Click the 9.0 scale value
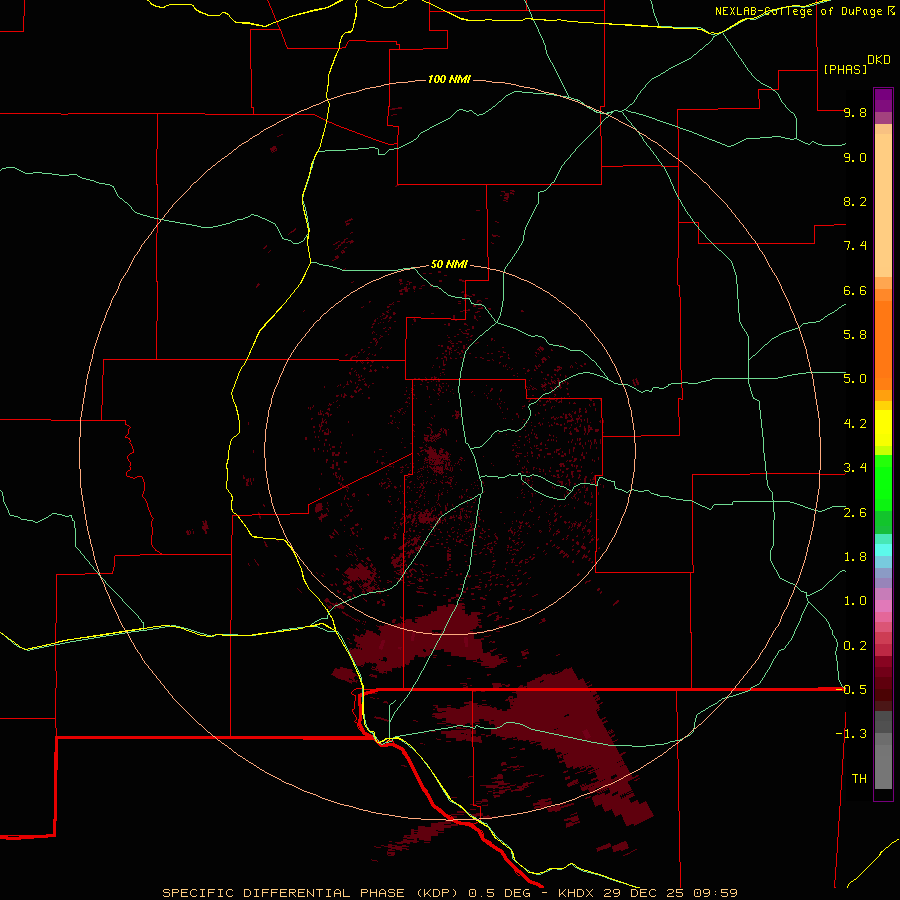 click(855, 158)
